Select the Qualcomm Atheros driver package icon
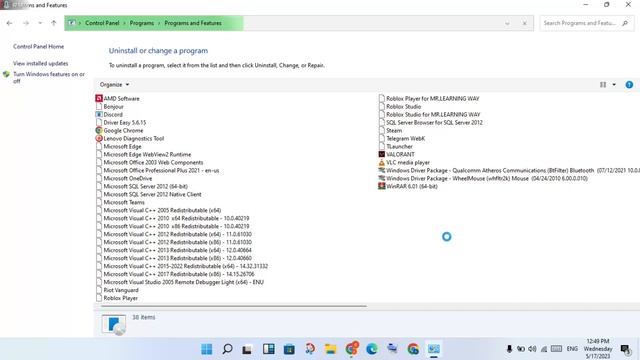This screenshot has width=640, height=360. [382, 170]
